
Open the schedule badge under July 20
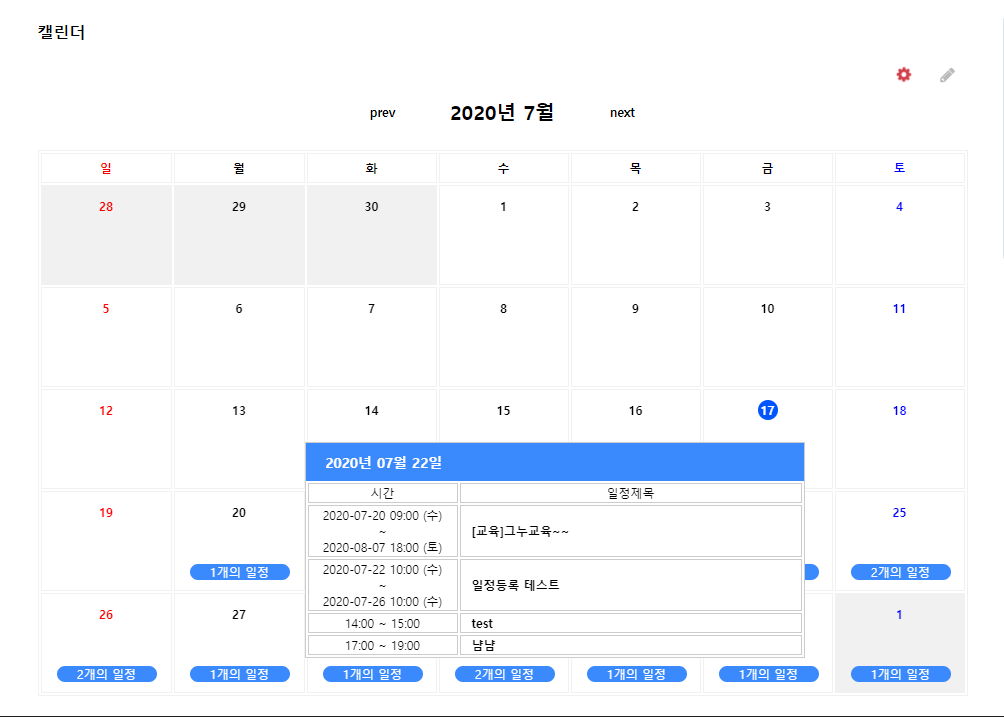[x=239, y=572]
